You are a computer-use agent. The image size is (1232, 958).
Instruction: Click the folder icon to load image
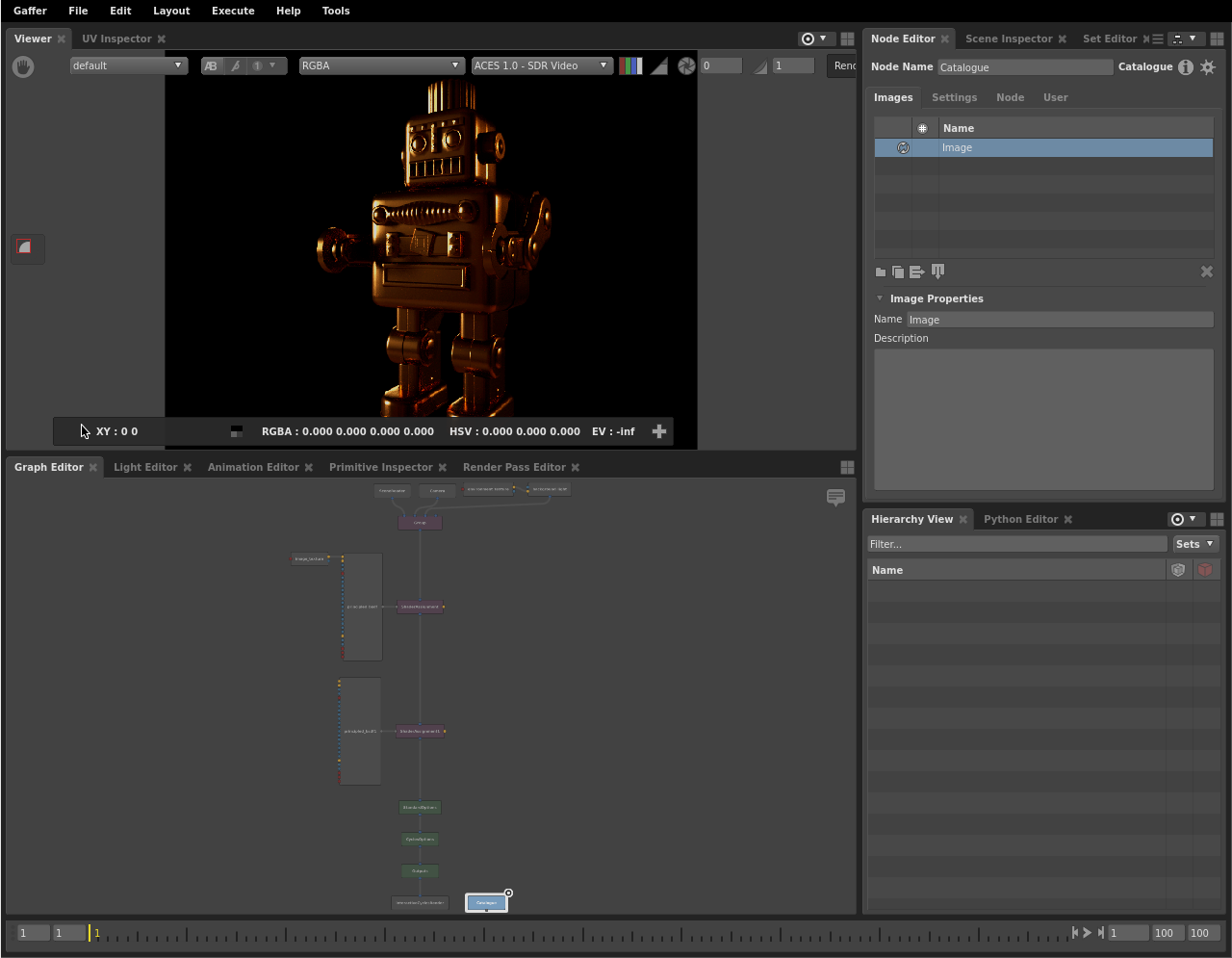(881, 272)
